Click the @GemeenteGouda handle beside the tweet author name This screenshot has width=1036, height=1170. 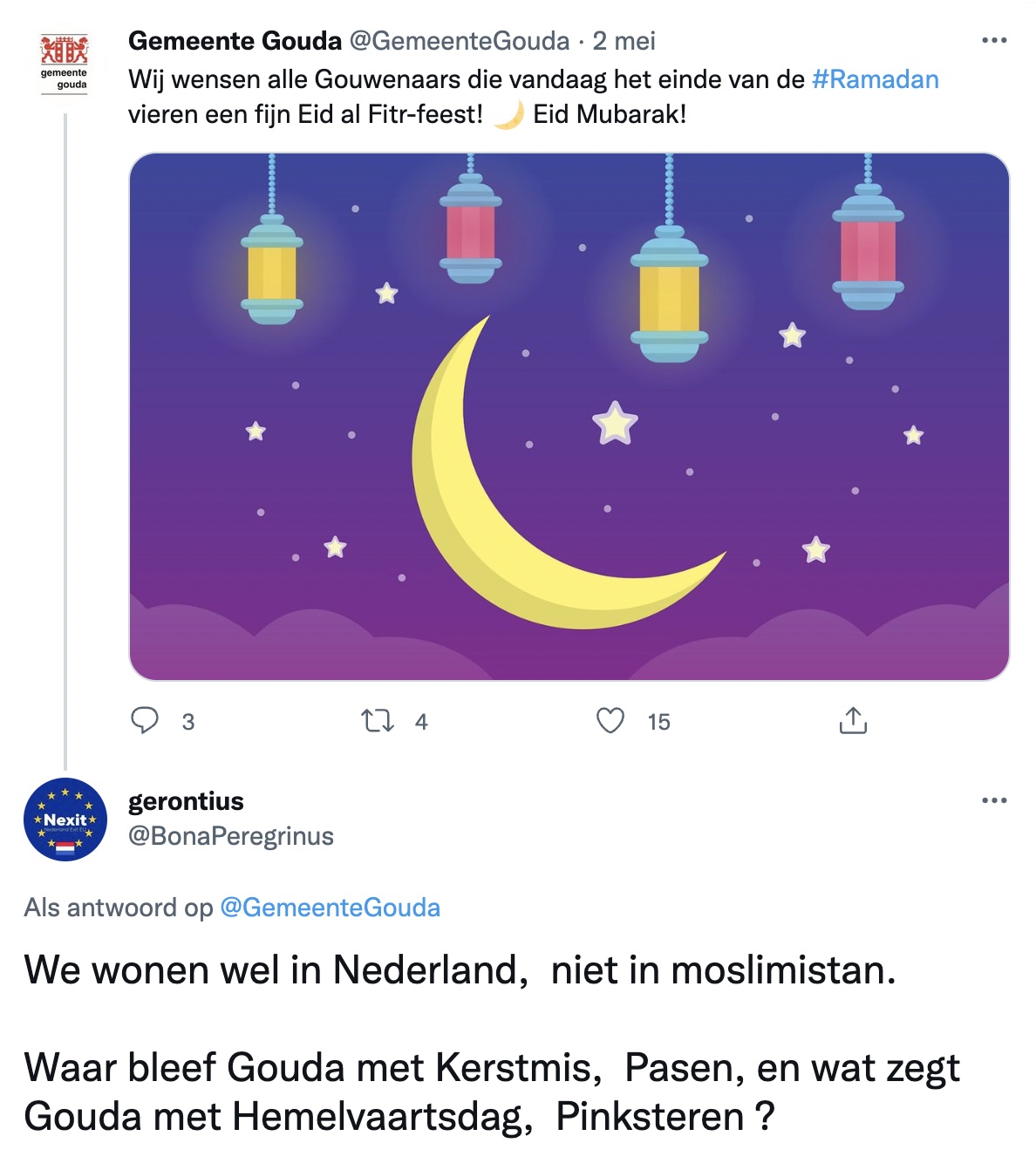click(459, 41)
